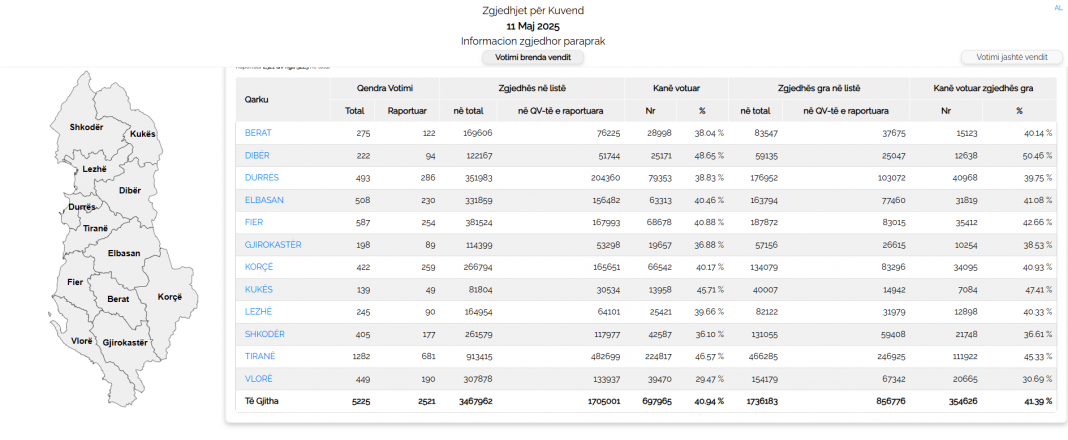Select Durrës region on the map
Image resolution: width=1068 pixels, height=440 pixels.
click(82, 207)
